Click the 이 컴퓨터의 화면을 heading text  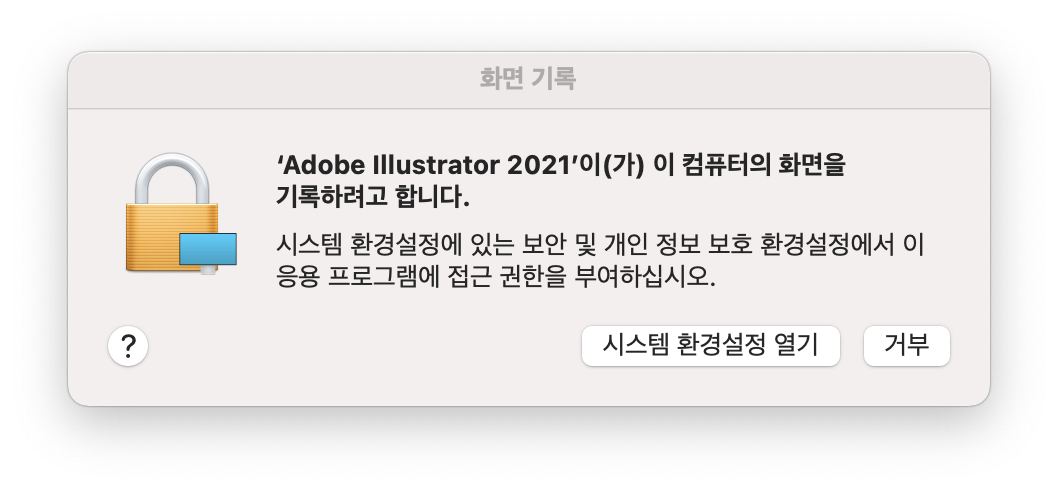coord(749,165)
